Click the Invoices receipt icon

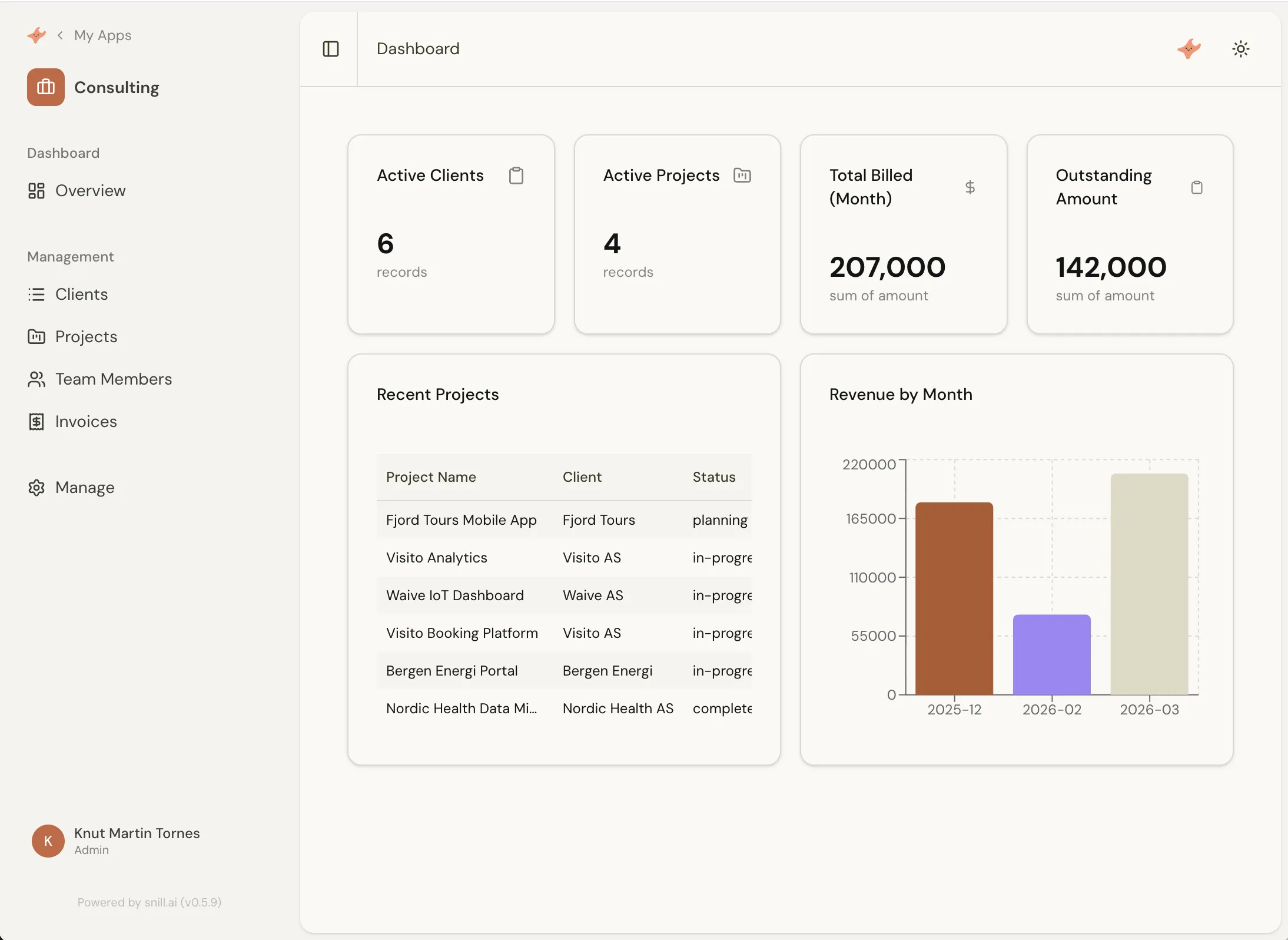coord(36,421)
